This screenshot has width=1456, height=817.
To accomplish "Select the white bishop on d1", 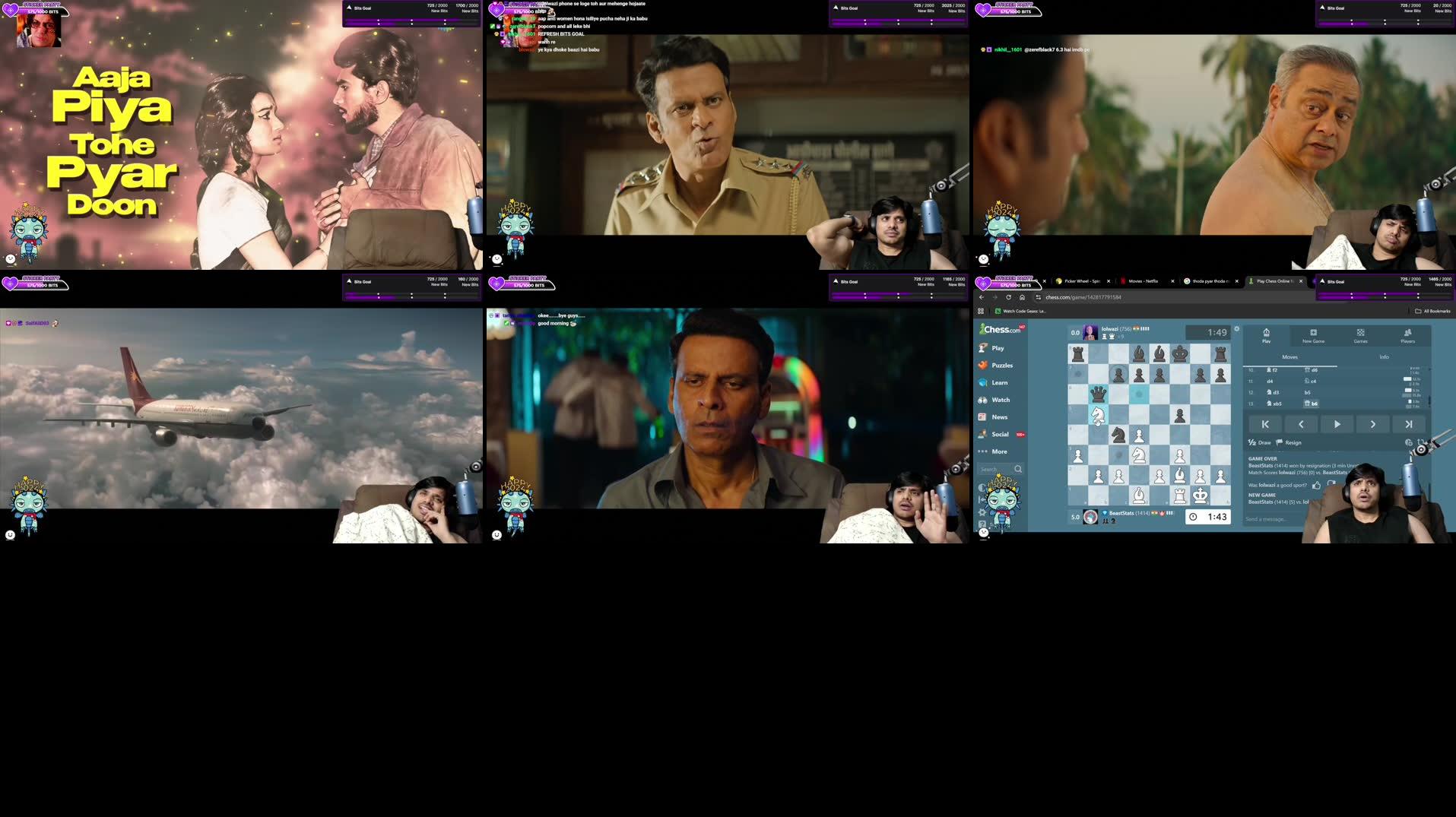I will click(1139, 496).
